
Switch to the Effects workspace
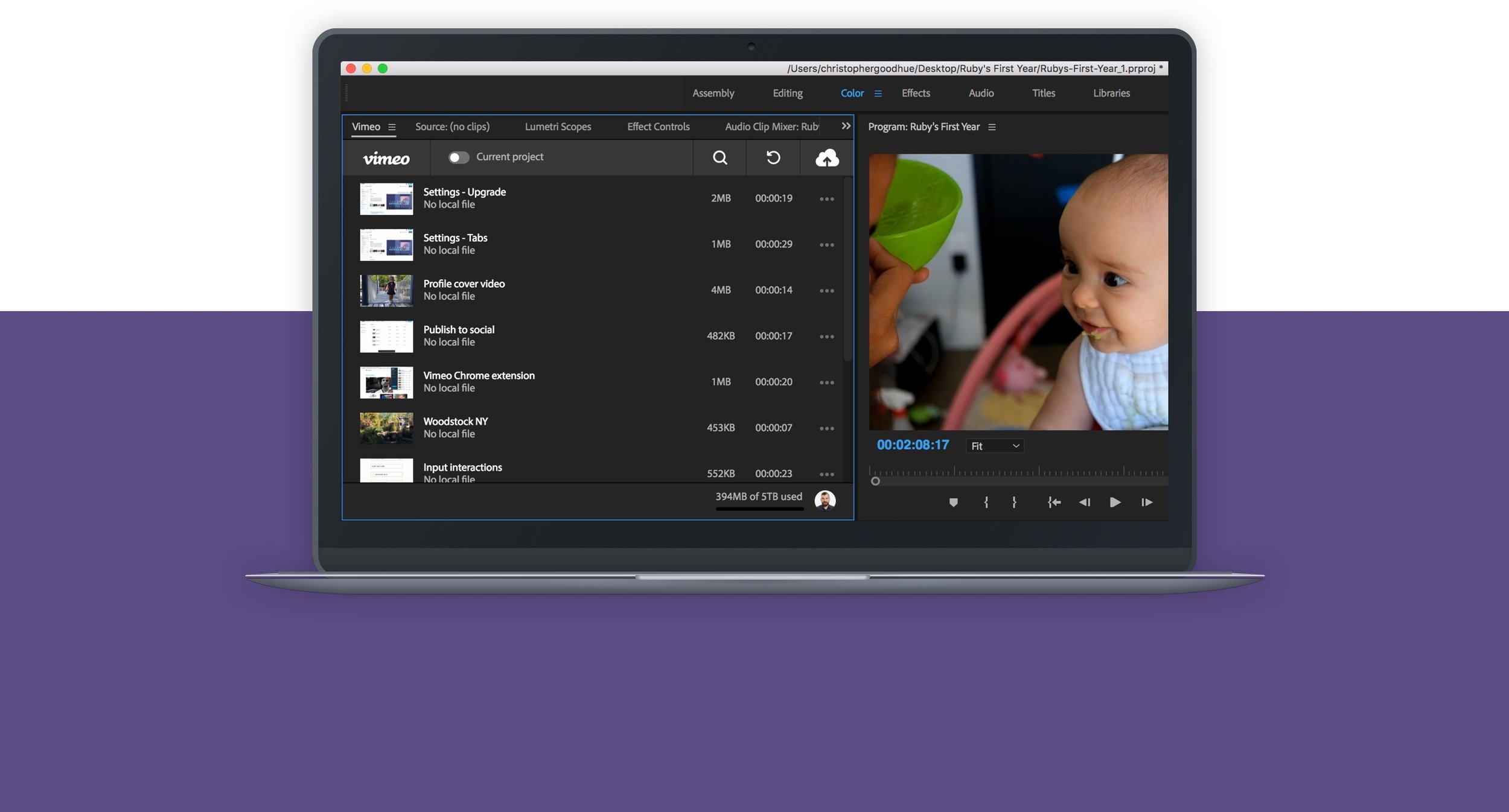pos(916,93)
